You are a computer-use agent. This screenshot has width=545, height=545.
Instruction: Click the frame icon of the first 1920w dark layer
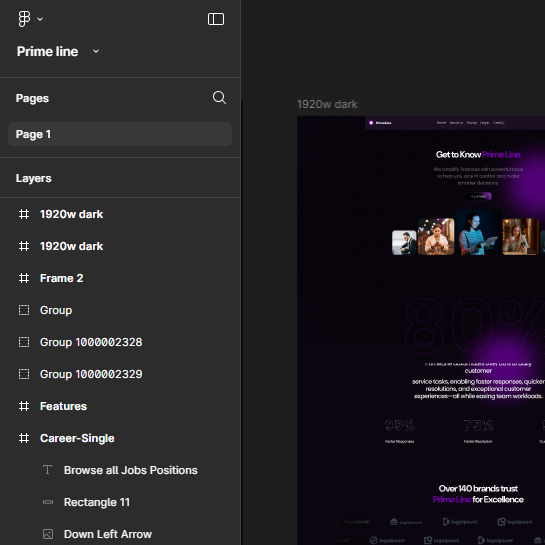[x=24, y=214]
